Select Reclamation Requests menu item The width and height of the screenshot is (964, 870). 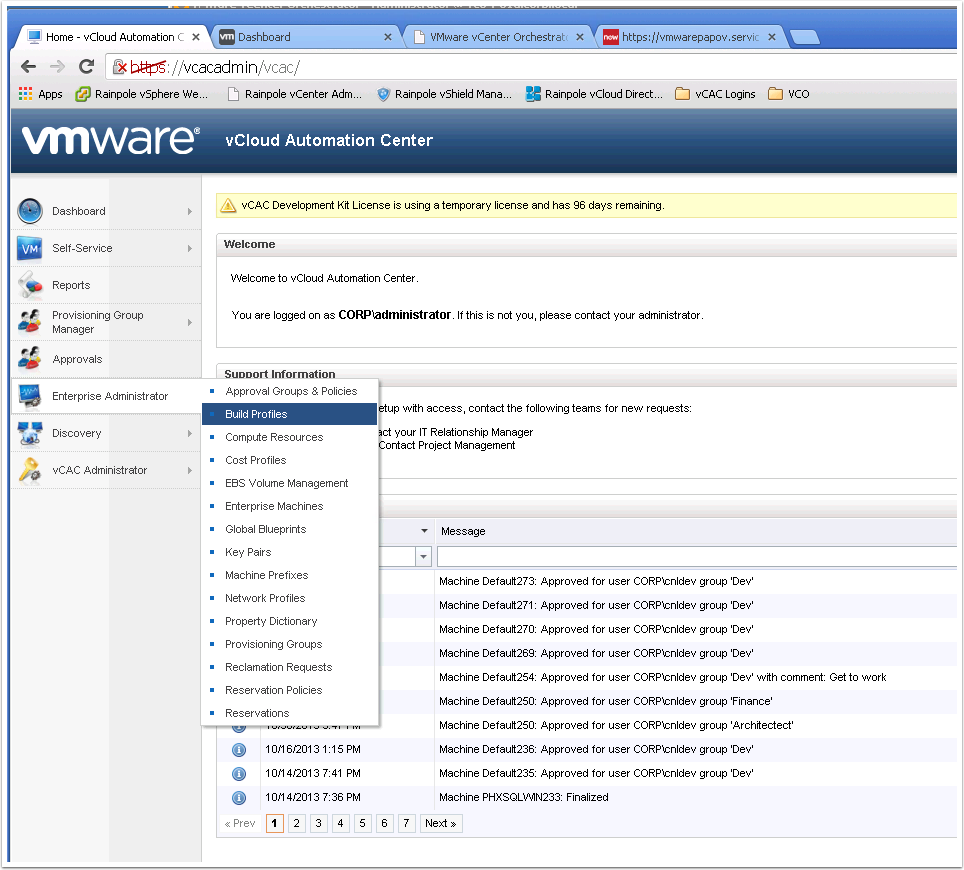click(x=290, y=667)
